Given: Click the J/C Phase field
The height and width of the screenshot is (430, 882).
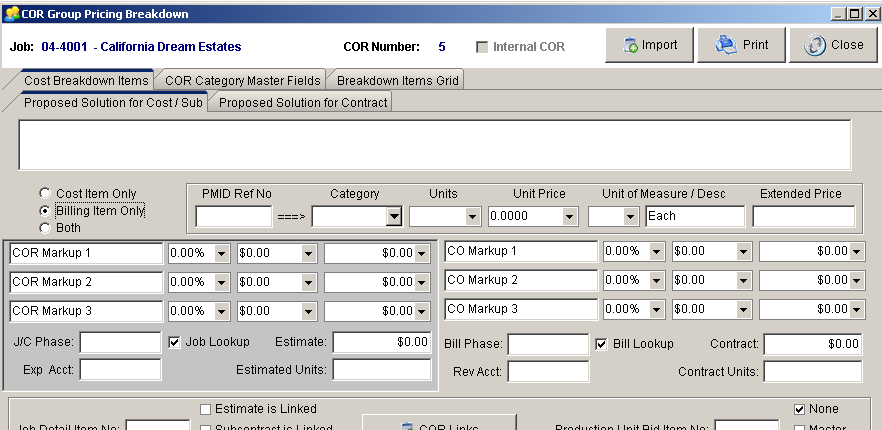Looking at the screenshot, I should click(x=120, y=342).
